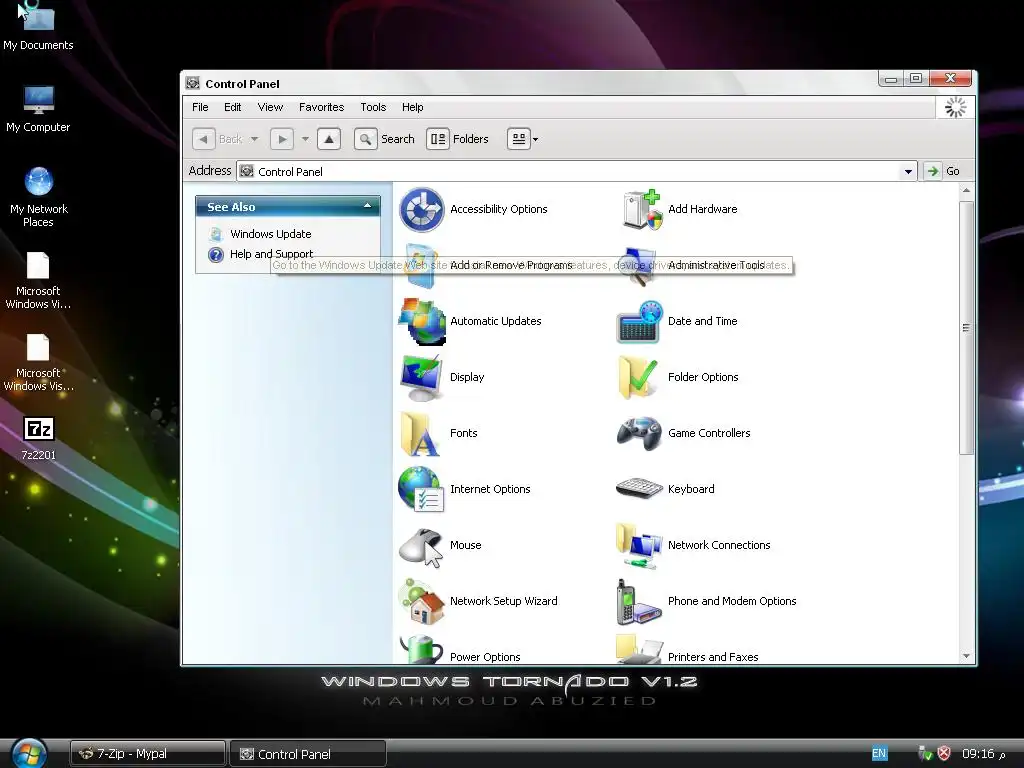Click the Up folder toolbar button
Viewport: 1024px width, 768px height.
(x=329, y=139)
